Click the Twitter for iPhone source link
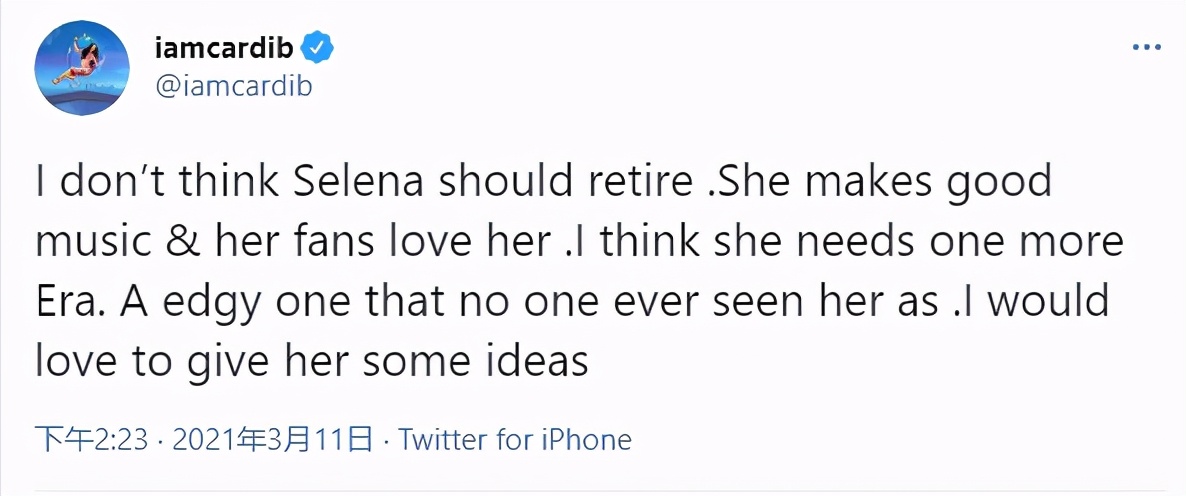The width and height of the screenshot is (1186, 496). [515, 440]
